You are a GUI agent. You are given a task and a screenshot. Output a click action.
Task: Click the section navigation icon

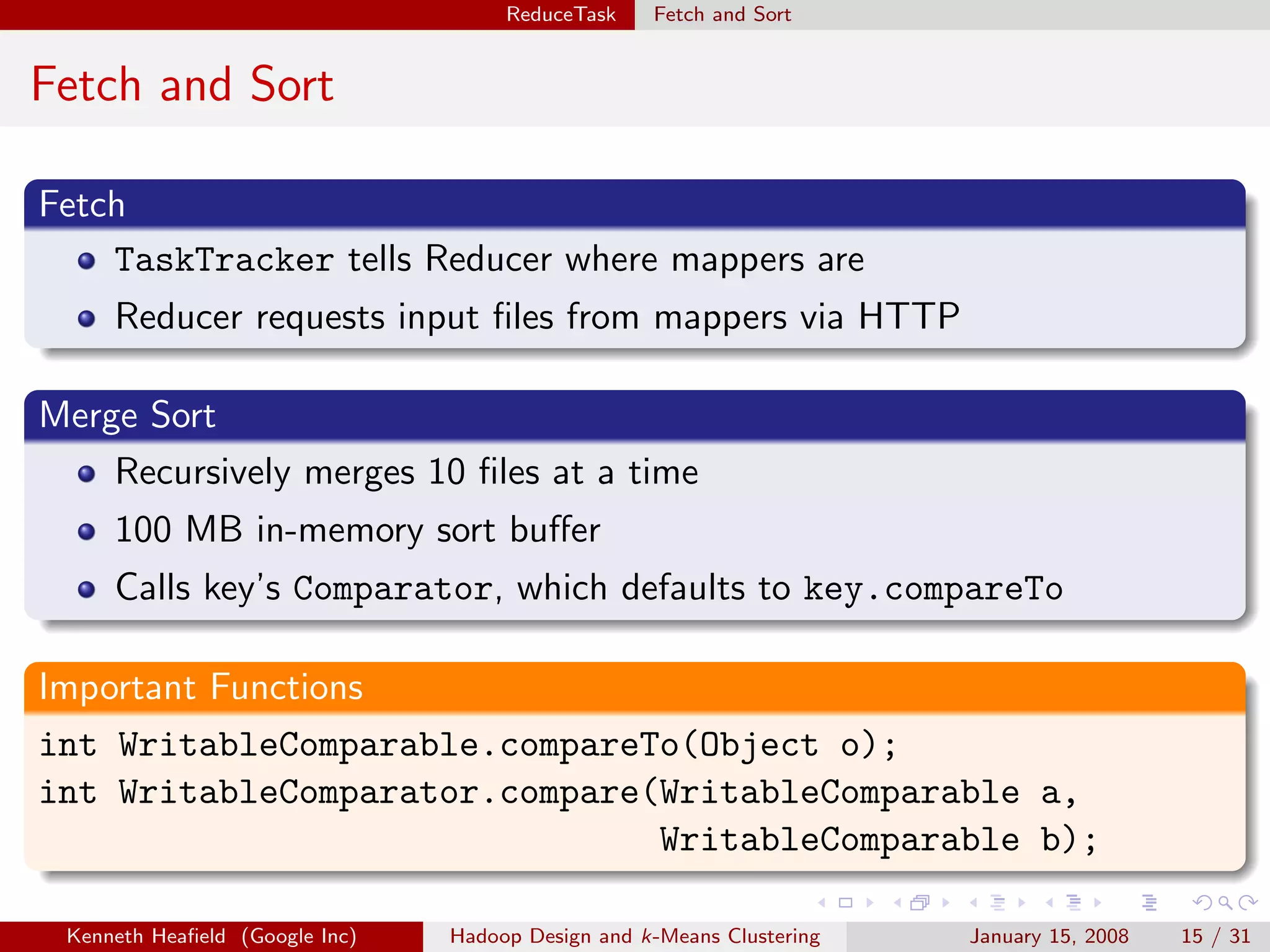[x=1073, y=902]
